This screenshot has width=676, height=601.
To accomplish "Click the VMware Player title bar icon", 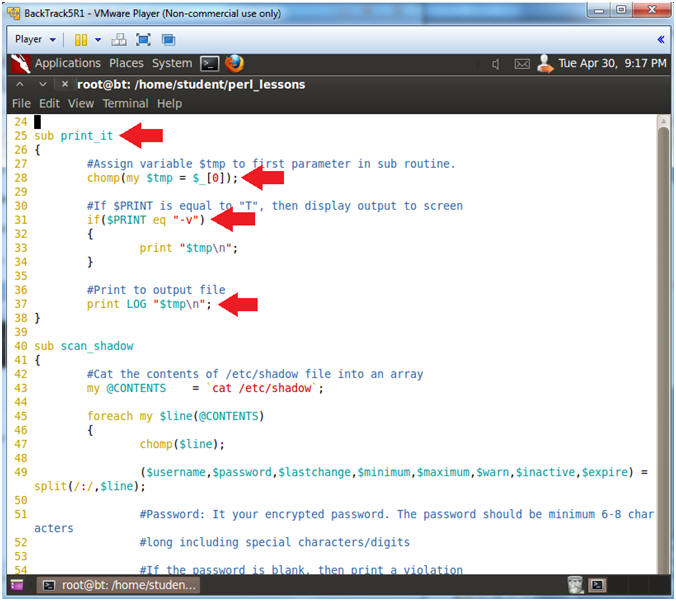I will (x=14, y=13).
